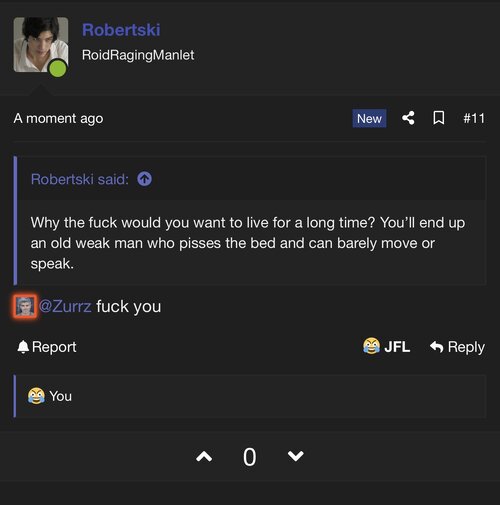The width and height of the screenshot is (500, 505).
Task: View reactions list showing 'You'
Action: (x=50, y=396)
